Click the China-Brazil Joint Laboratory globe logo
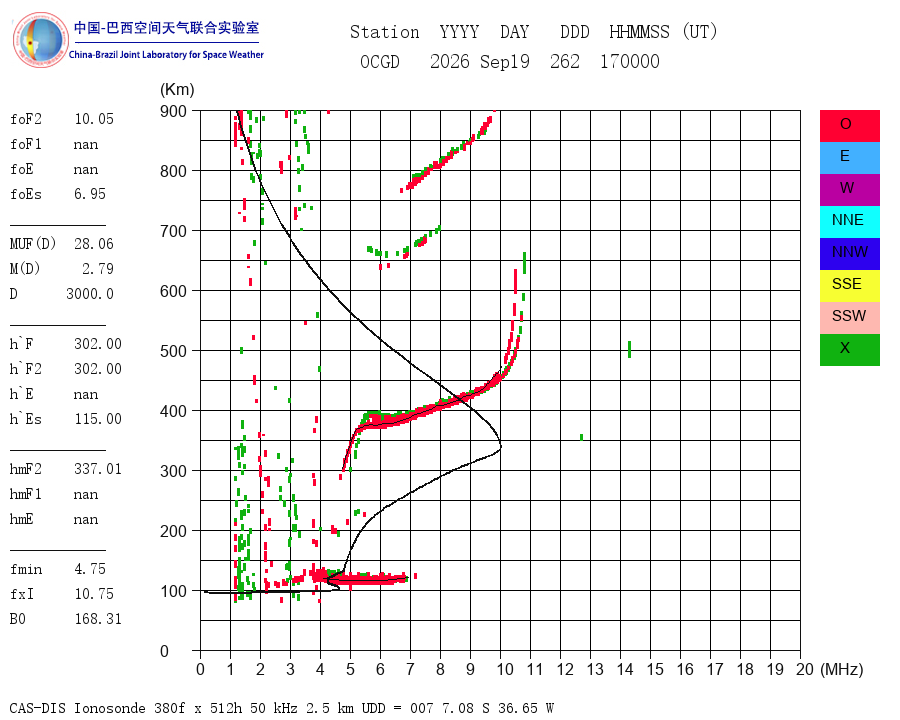Viewport: 900px width, 720px height. point(41,40)
